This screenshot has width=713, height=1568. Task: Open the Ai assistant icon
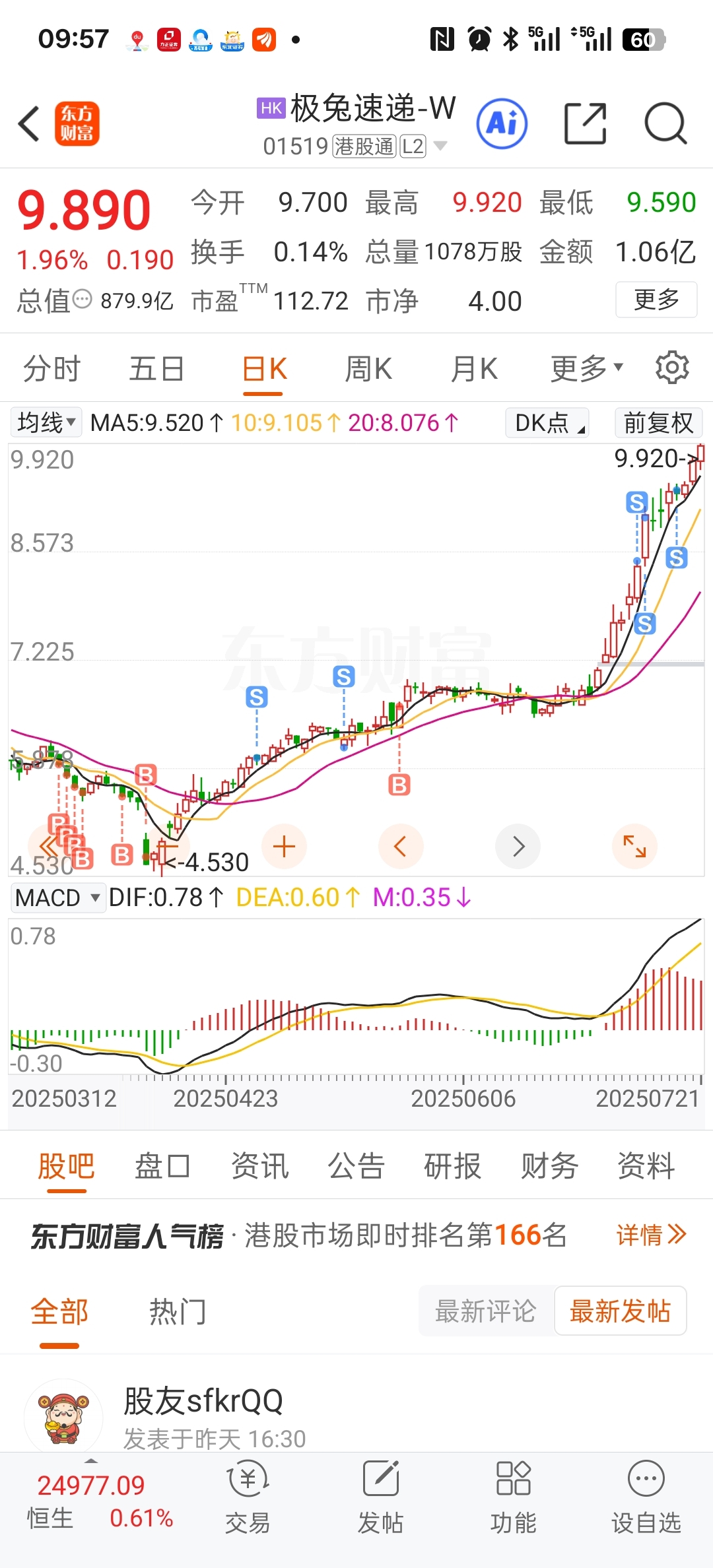502,123
